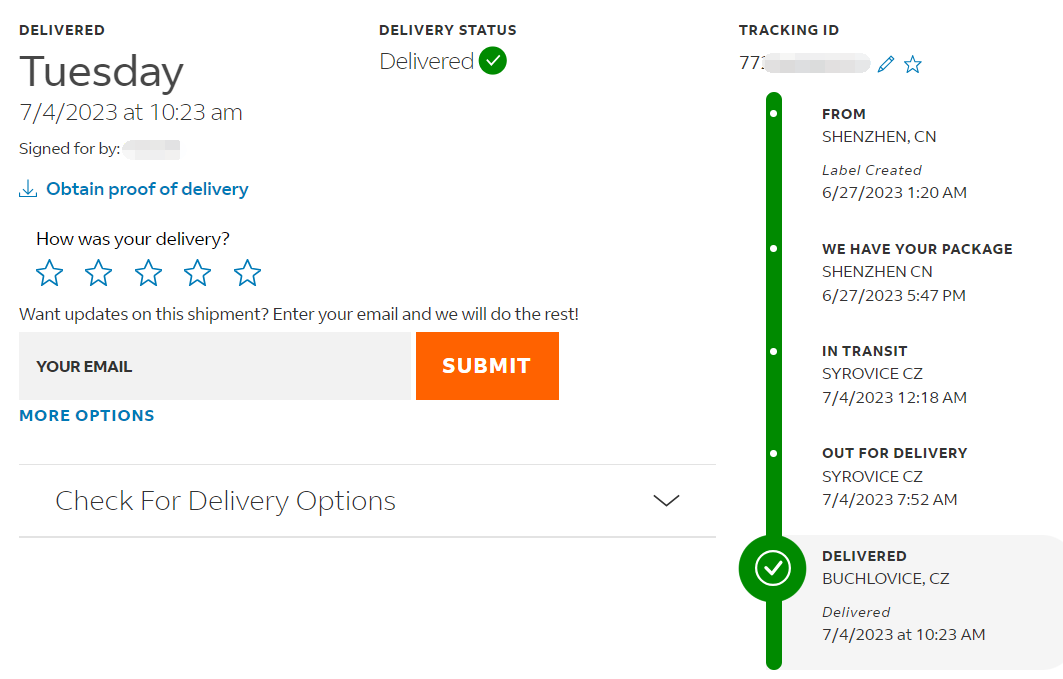Rate delivery with the fourth star
The image size is (1063, 679).
click(x=198, y=273)
